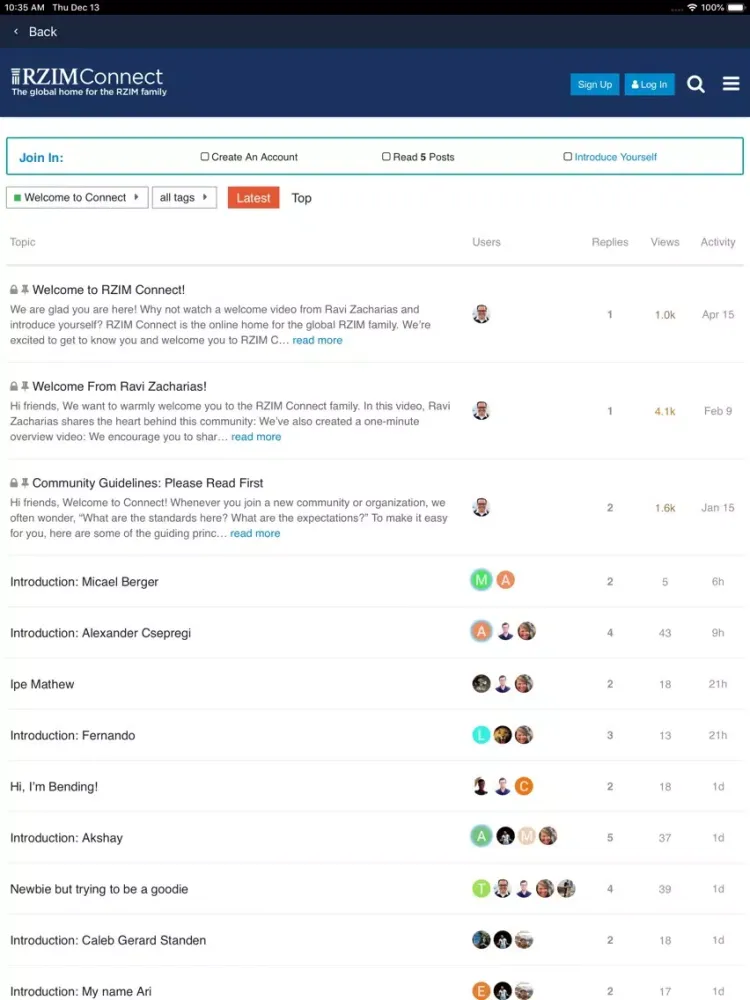Check the Create An Account box
750x1000 pixels.
tap(205, 156)
